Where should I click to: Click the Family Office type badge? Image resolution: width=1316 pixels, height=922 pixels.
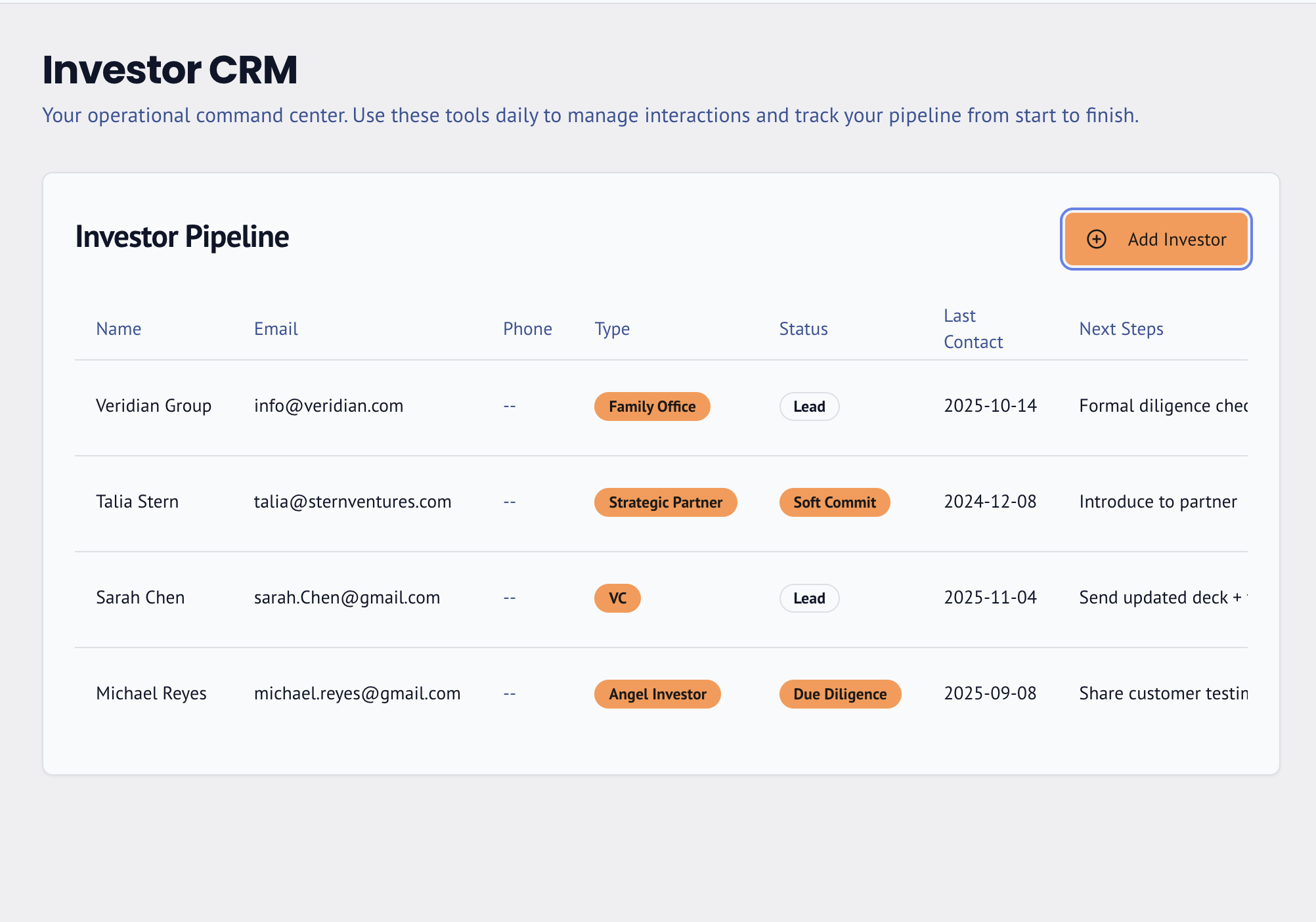click(651, 406)
